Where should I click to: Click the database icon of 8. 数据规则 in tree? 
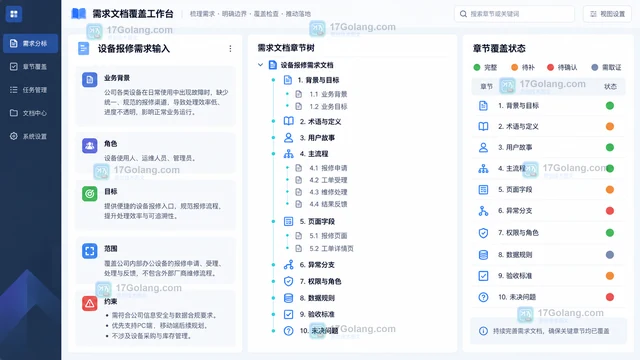coord(288,298)
